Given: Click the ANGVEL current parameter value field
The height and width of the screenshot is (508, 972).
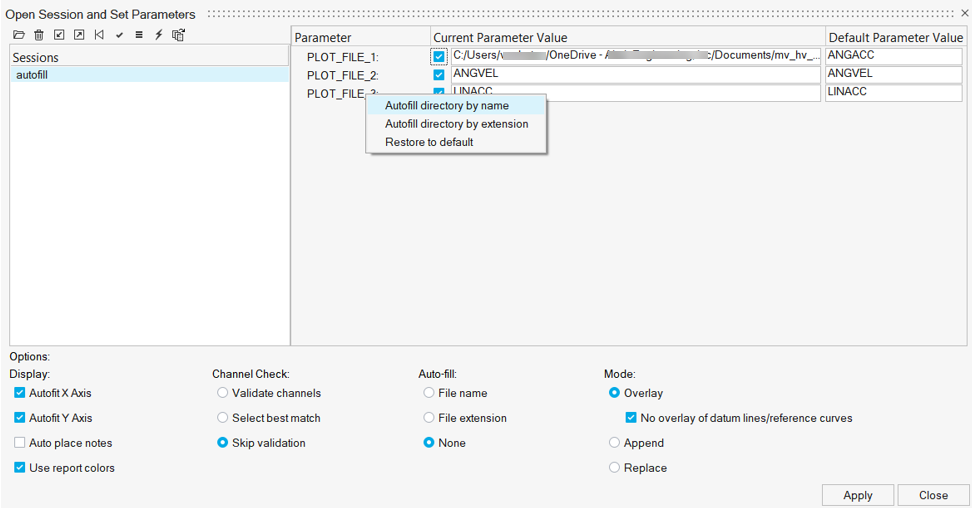Looking at the screenshot, I should [x=635, y=74].
